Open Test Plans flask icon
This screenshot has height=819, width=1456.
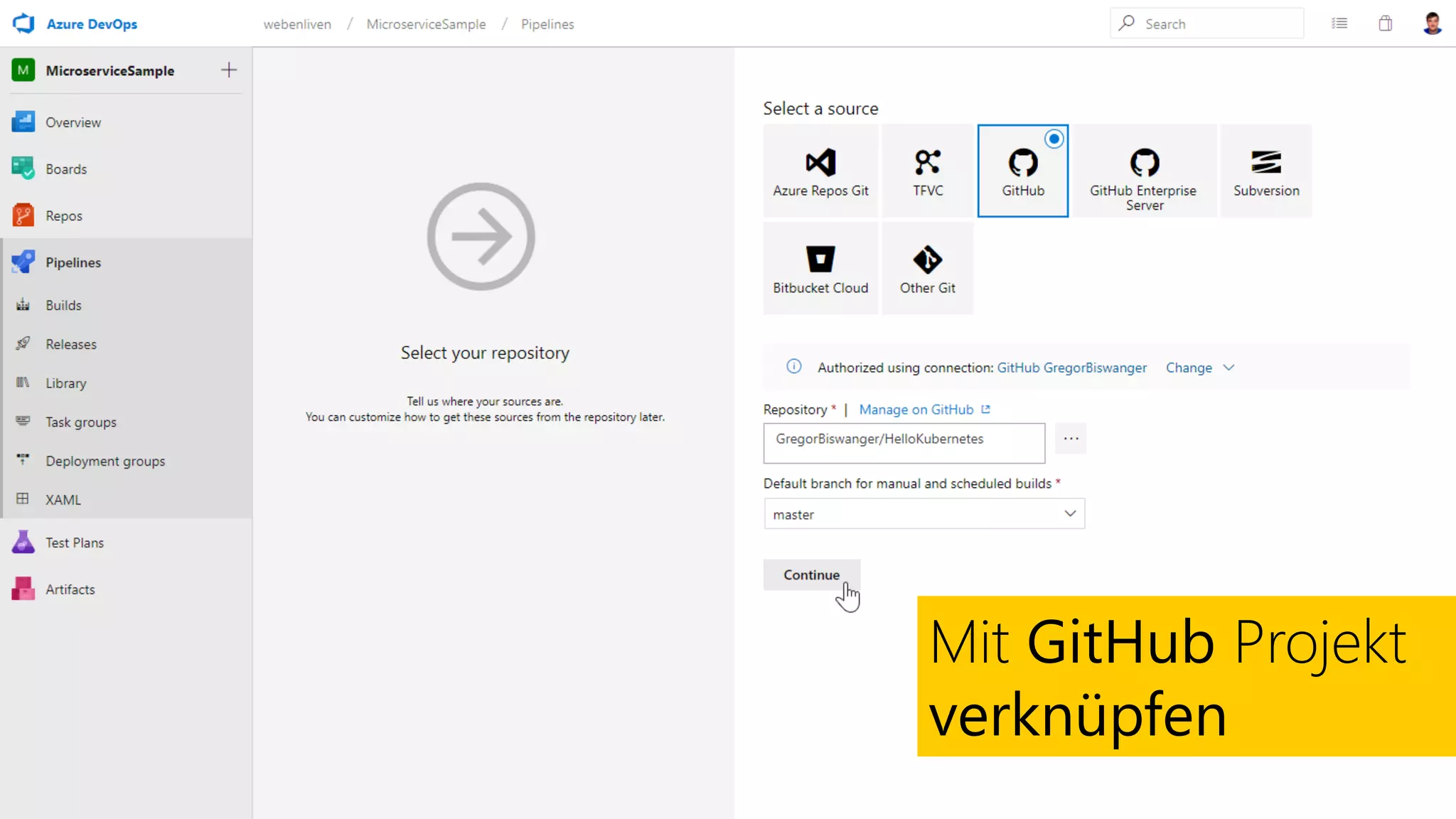pos(23,542)
